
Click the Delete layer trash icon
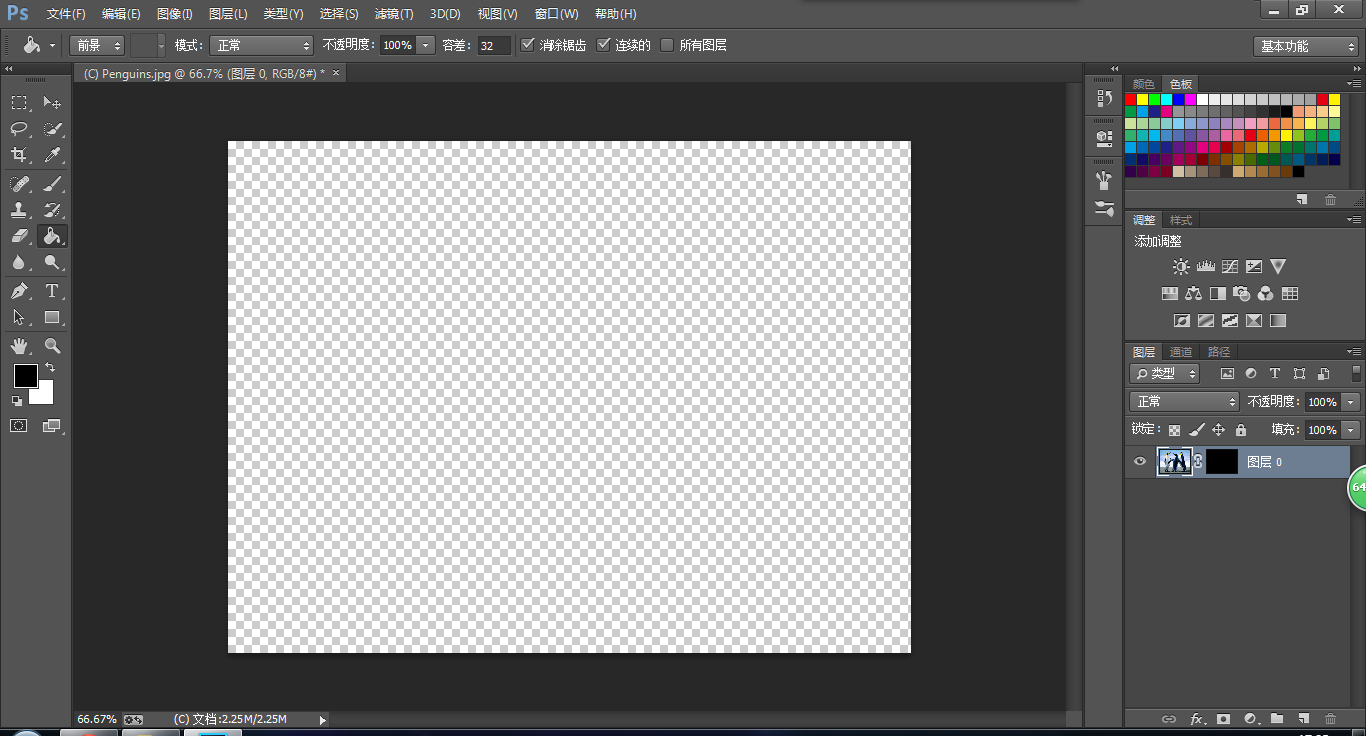tap(1330, 718)
